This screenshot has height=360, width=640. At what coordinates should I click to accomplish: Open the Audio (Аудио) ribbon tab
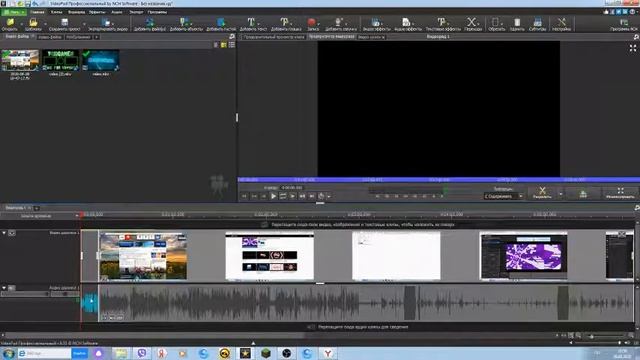(x=117, y=12)
